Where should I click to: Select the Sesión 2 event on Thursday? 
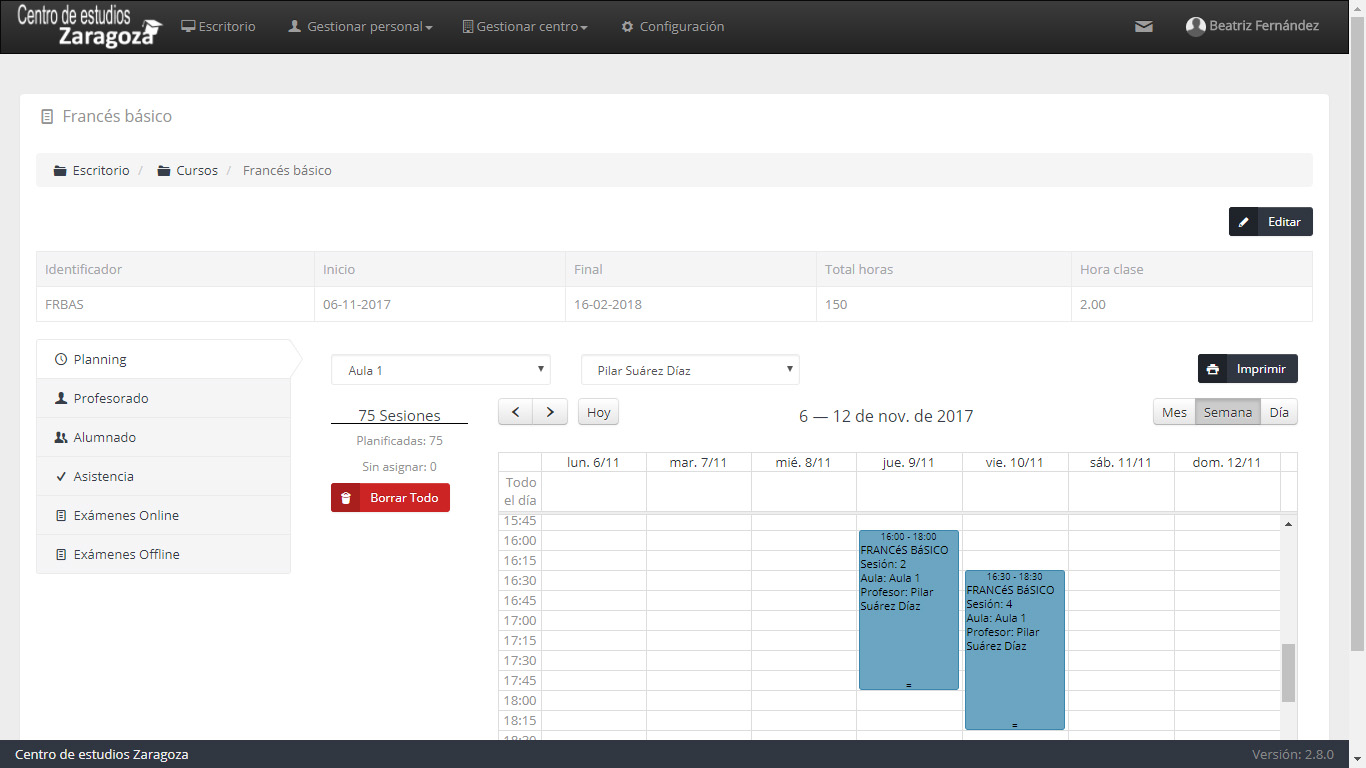pyautogui.click(x=909, y=610)
